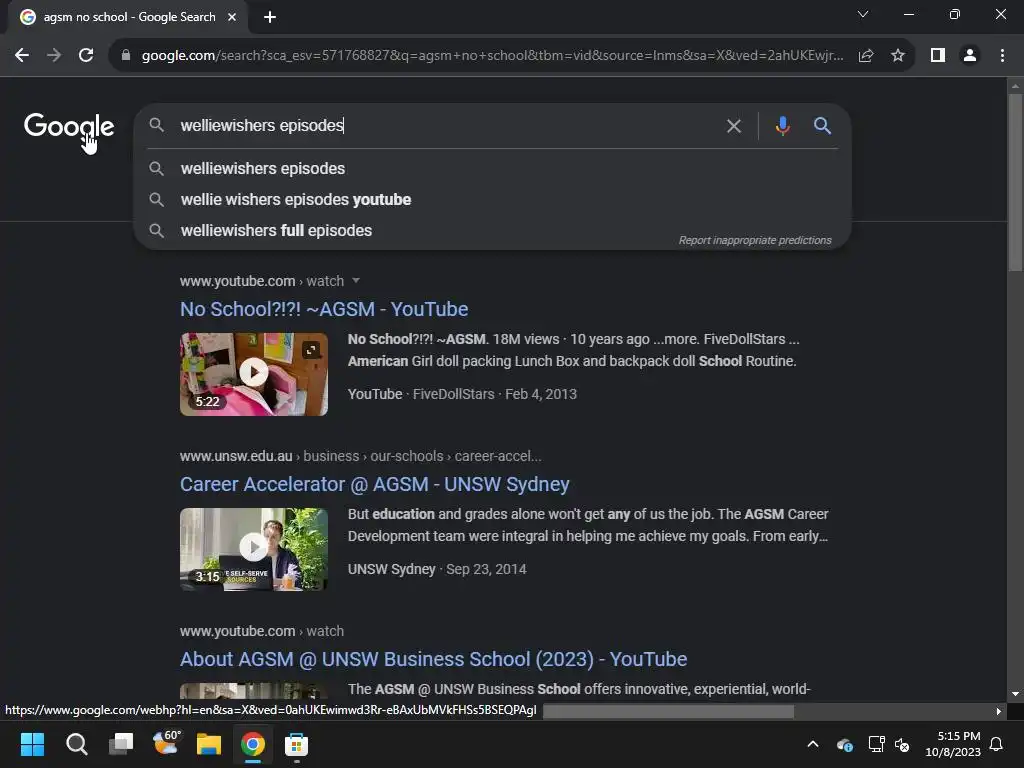The width and height of the screenshot is (1024, 768).
Task: Open the muted volume tray icon
Action: [x=903, y=744]
